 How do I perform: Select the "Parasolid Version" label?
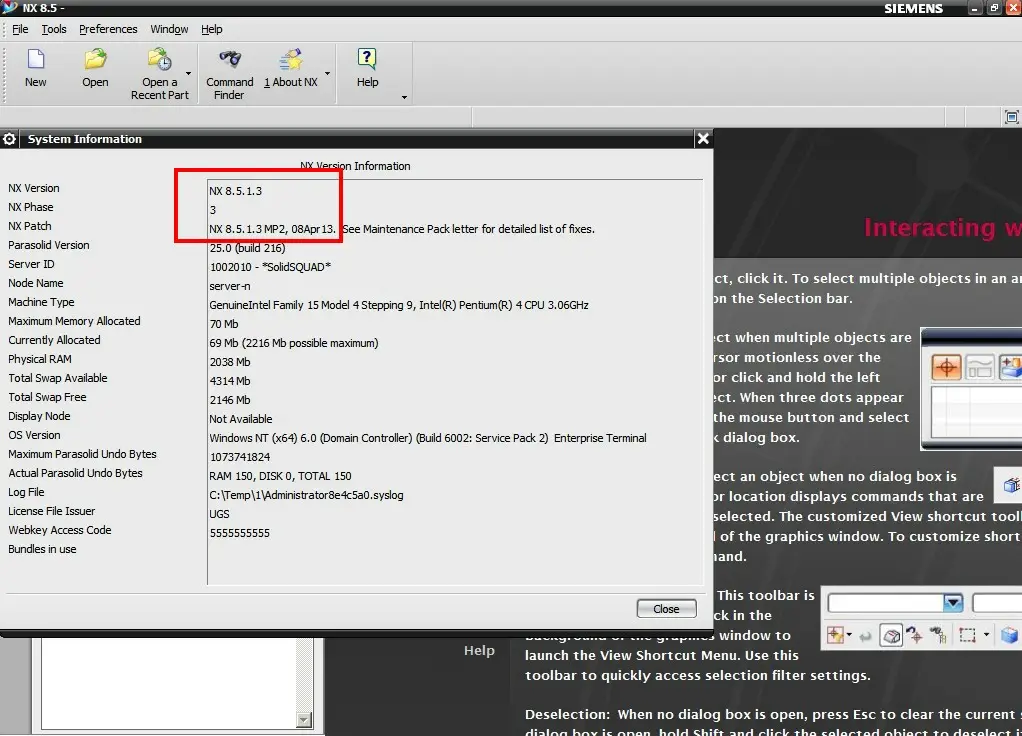point(49,245)
